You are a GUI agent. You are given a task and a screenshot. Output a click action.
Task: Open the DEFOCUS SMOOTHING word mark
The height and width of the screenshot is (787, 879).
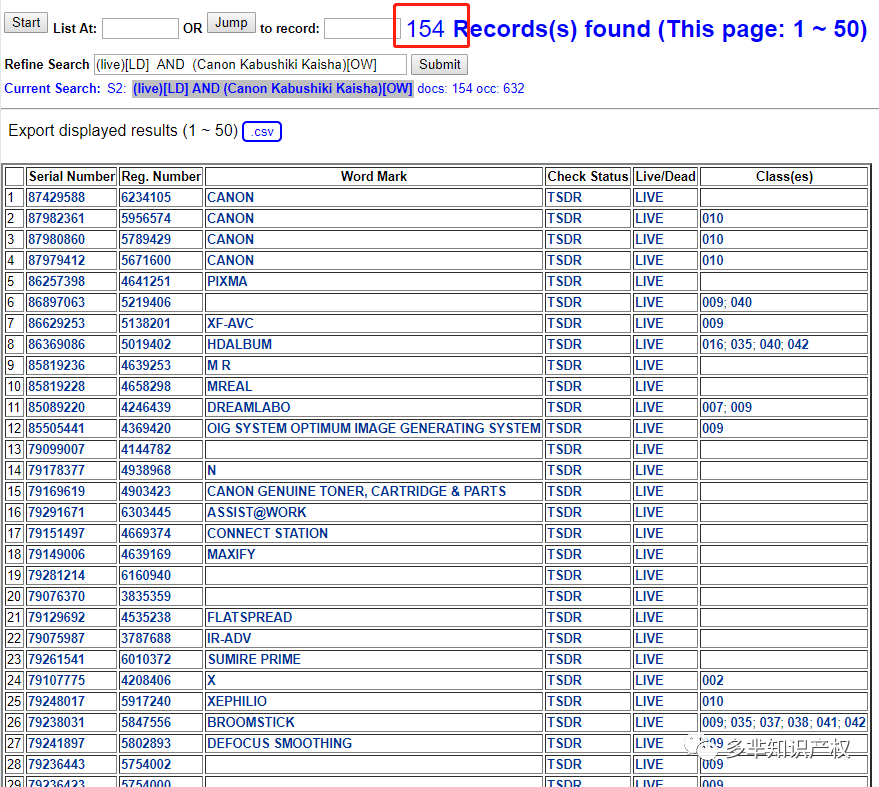click(280, 744)
